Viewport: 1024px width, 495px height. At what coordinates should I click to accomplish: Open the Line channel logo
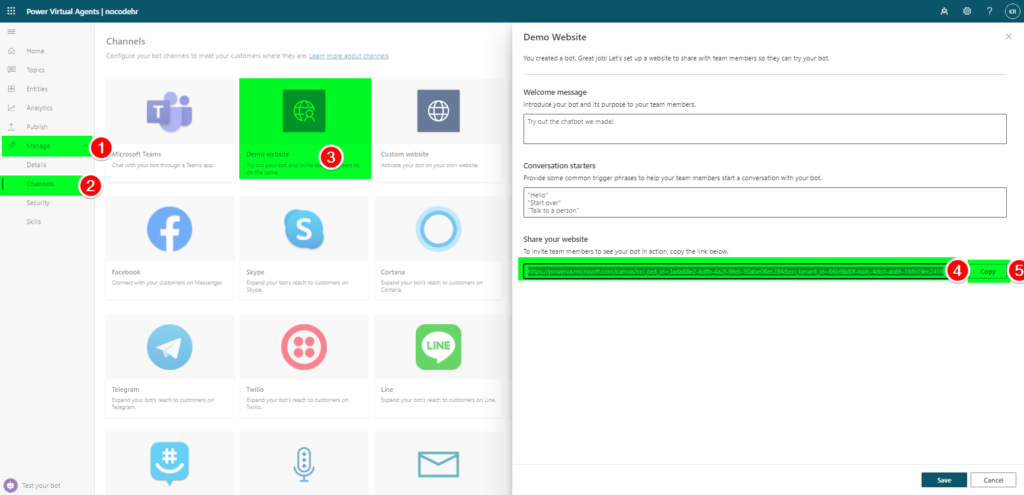tap(438, 347)
